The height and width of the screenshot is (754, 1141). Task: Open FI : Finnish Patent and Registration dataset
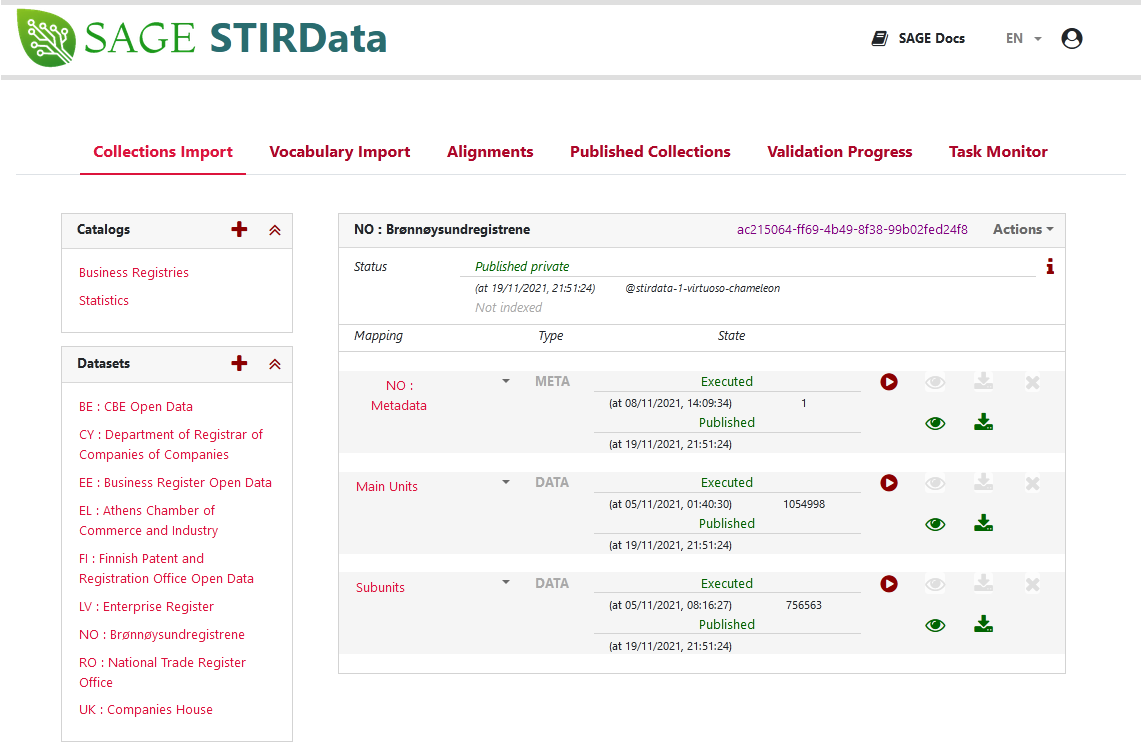click(166, 568)
